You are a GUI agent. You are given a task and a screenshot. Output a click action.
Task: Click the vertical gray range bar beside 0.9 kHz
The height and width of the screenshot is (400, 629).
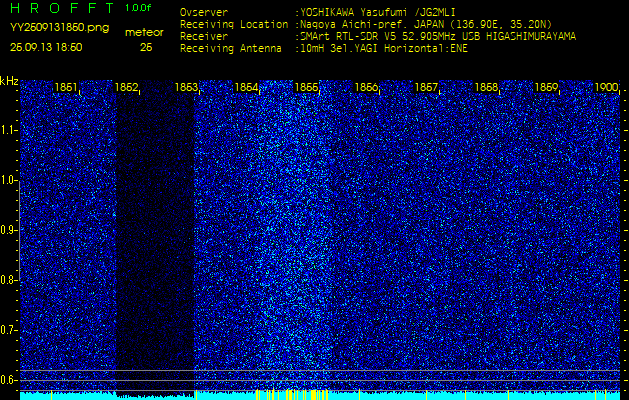(19, 230)
